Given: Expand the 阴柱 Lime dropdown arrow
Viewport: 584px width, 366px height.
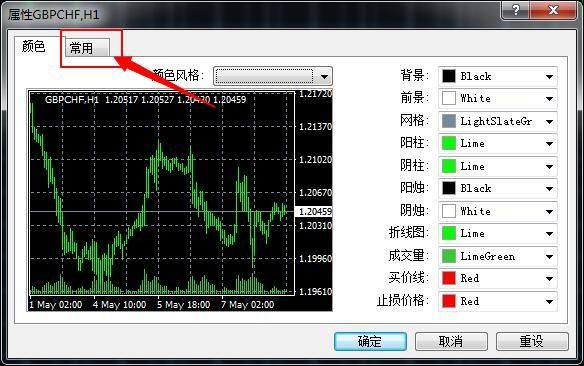Looking at the screenshot, I should pyautogui.click(x=549, y=166).
